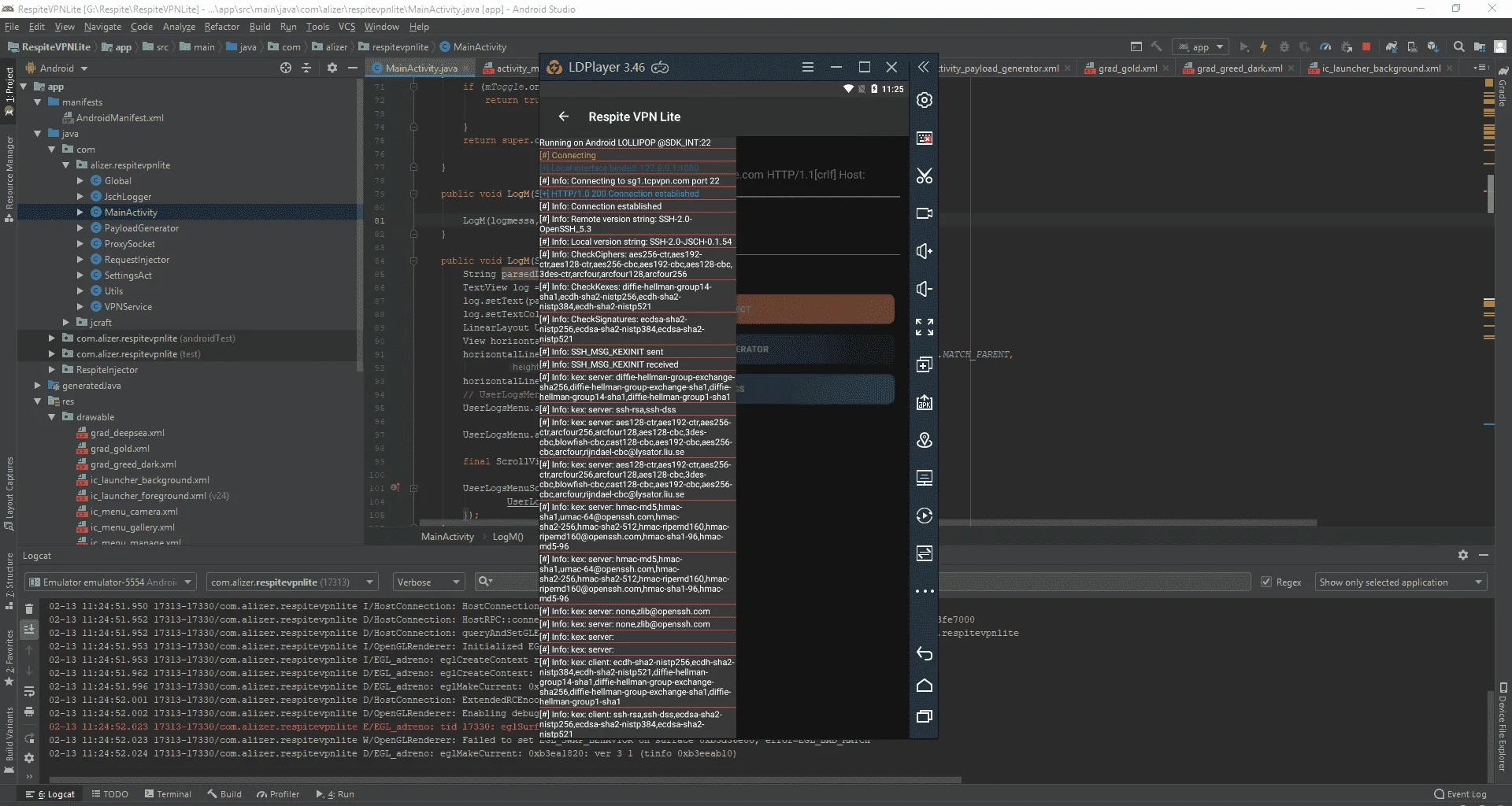Open Search Everywhere magnifier in toolbar

coord(1458,46)
